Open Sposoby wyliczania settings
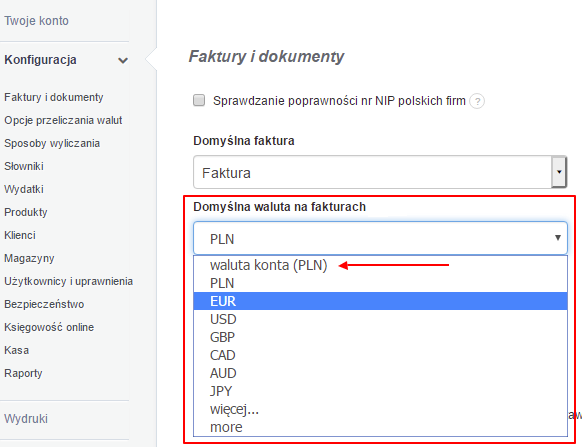Screen dimensions: 582x447 coord(52,143)
